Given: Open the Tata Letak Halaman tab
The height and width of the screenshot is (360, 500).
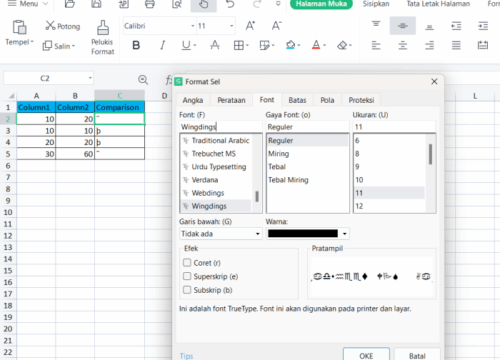Looking at the screenshot, I should click(438, 4).
